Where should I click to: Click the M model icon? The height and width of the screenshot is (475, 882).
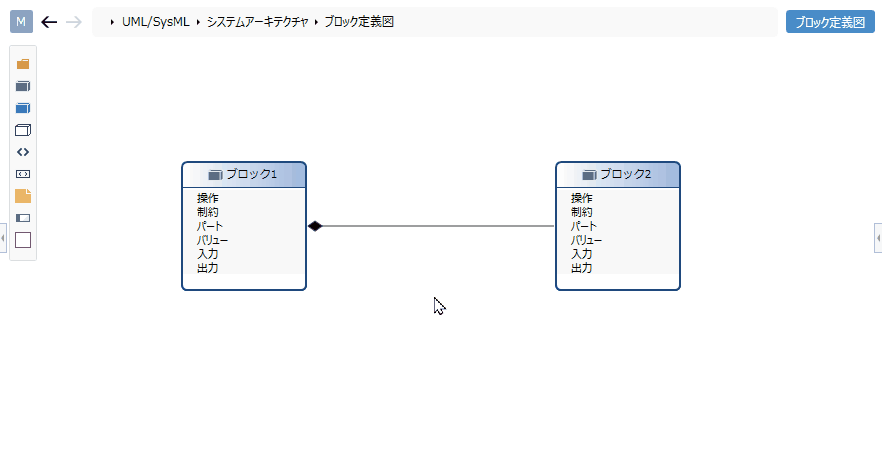(x=21, y=21)
